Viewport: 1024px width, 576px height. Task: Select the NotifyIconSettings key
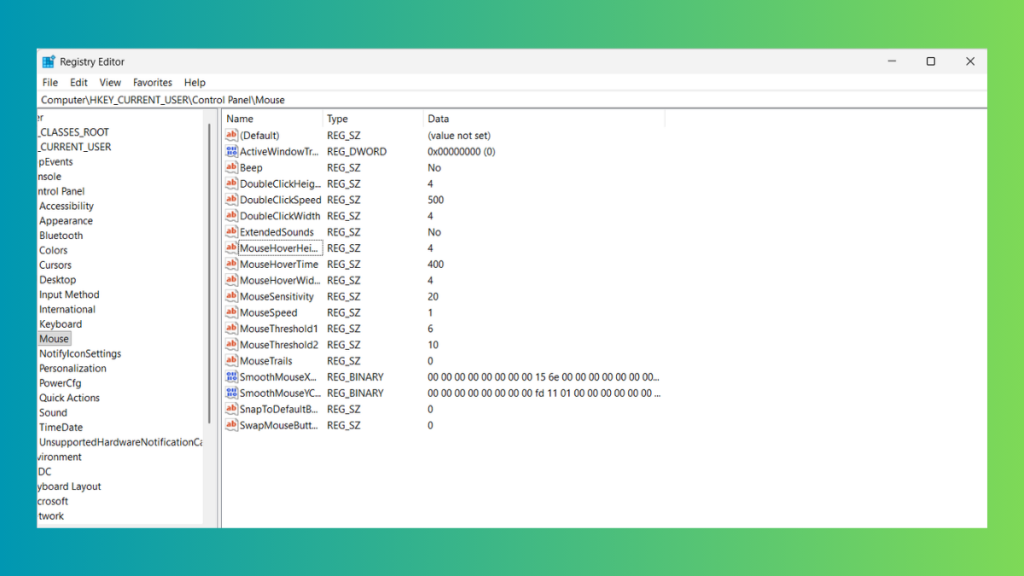coord(80,353)
